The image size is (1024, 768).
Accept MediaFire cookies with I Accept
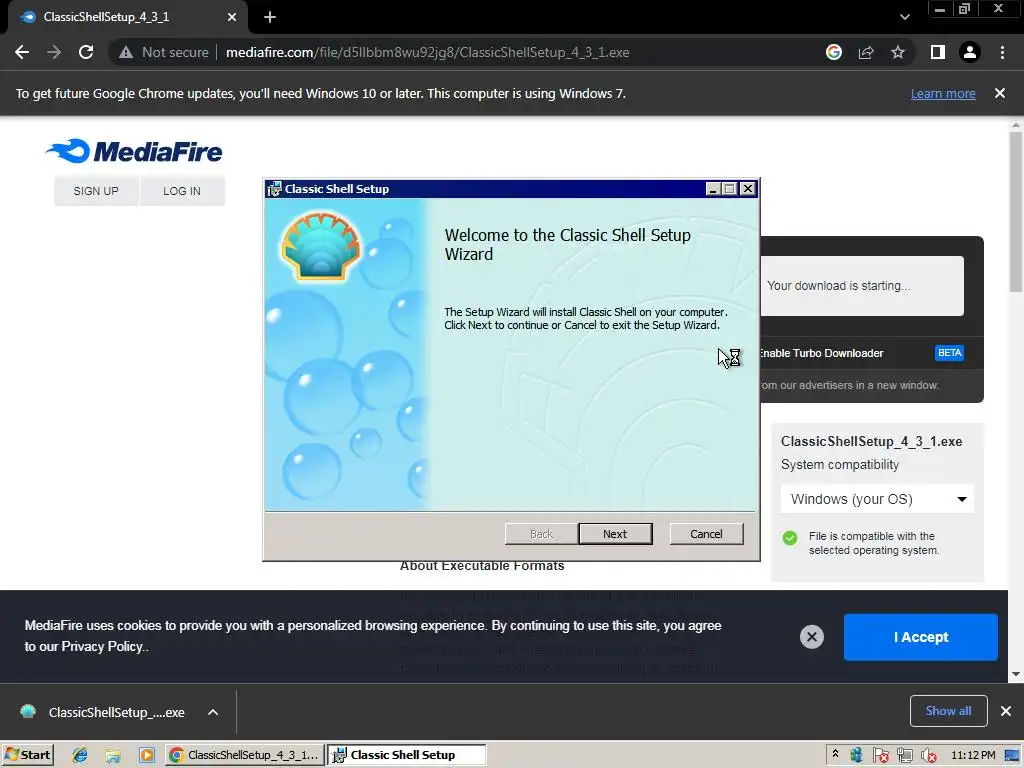920,637
